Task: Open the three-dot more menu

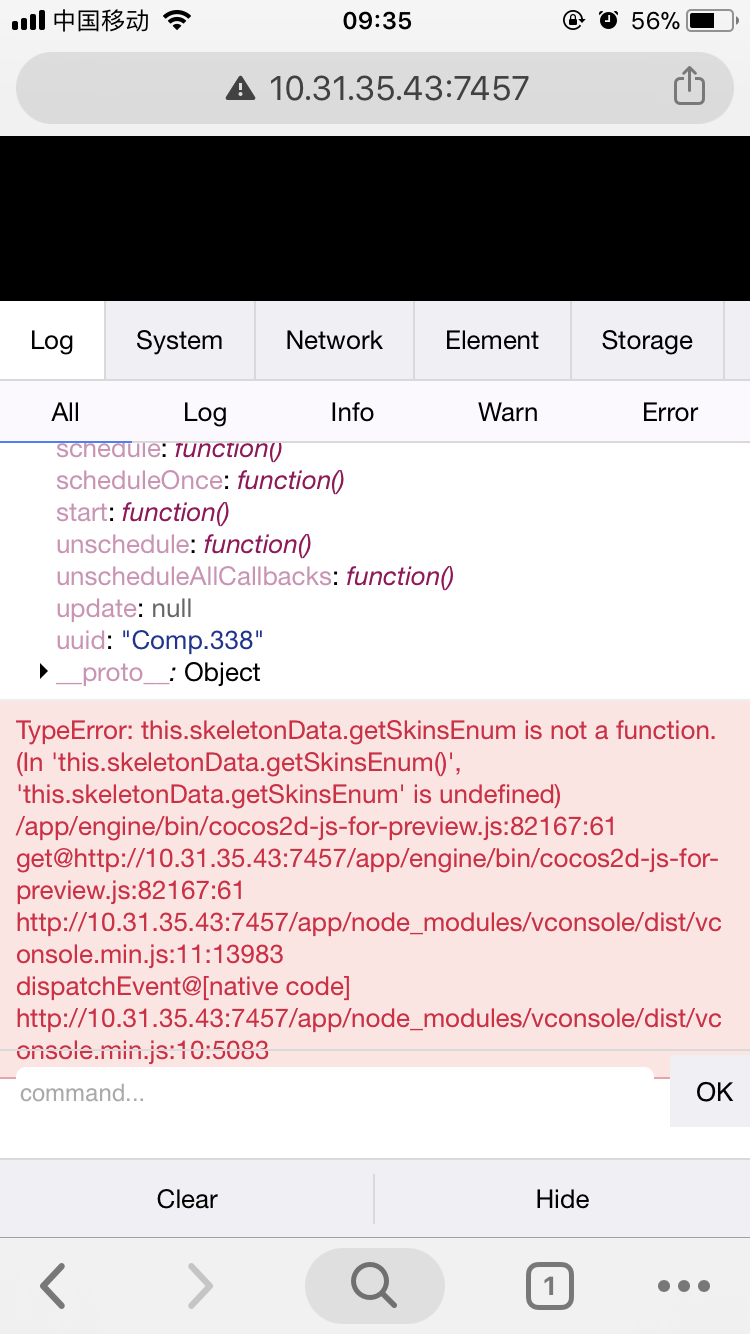Action: click(x=684, y=1286)
